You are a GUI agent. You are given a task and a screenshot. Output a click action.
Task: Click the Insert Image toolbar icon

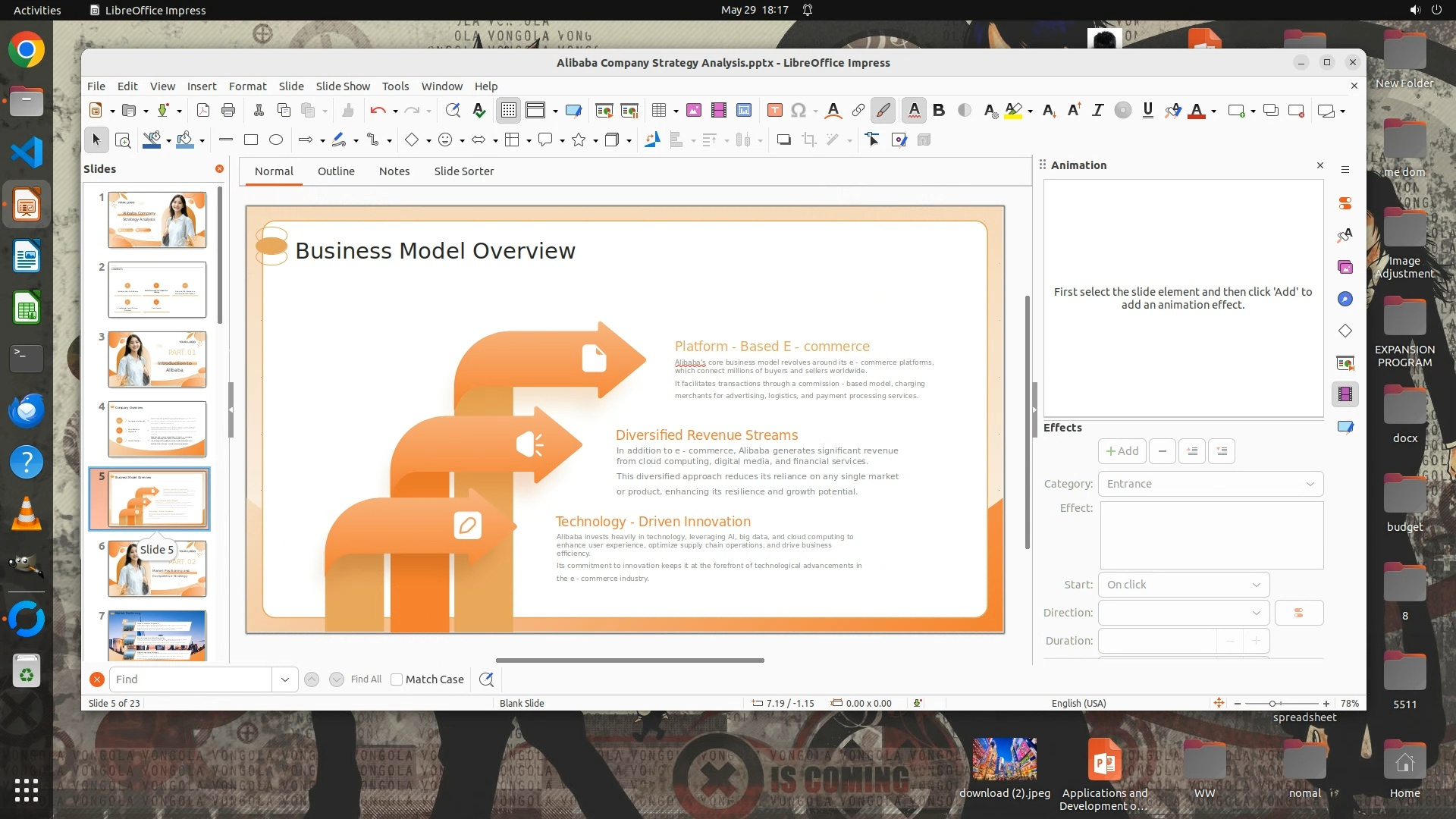[693, 111]
